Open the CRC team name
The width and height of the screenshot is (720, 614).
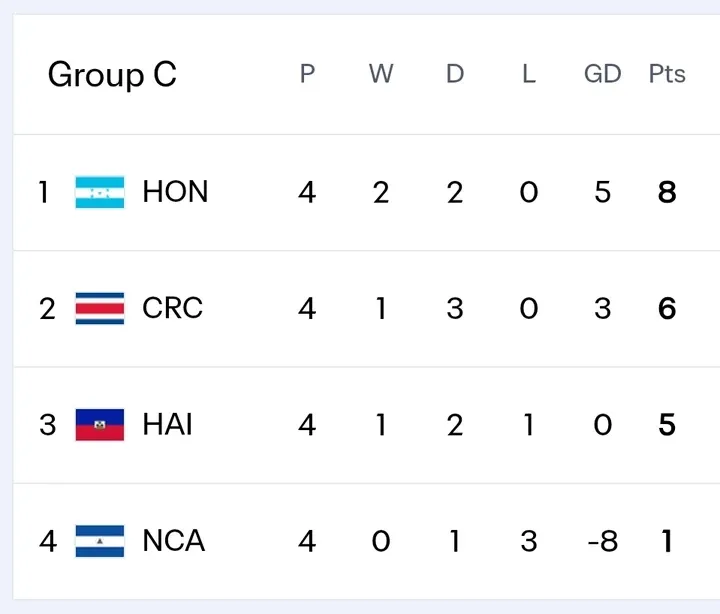pyautogui.click(x=172, y=308)
